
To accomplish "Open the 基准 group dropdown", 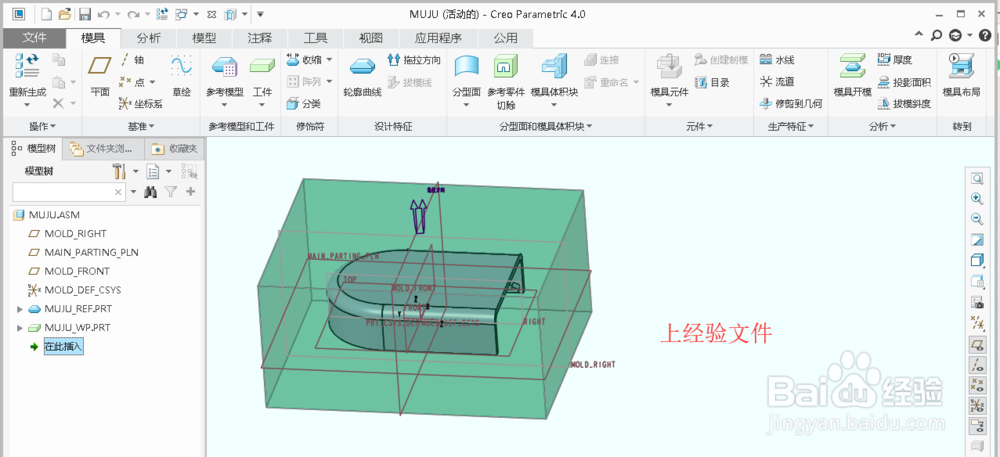I will point(141,126).
